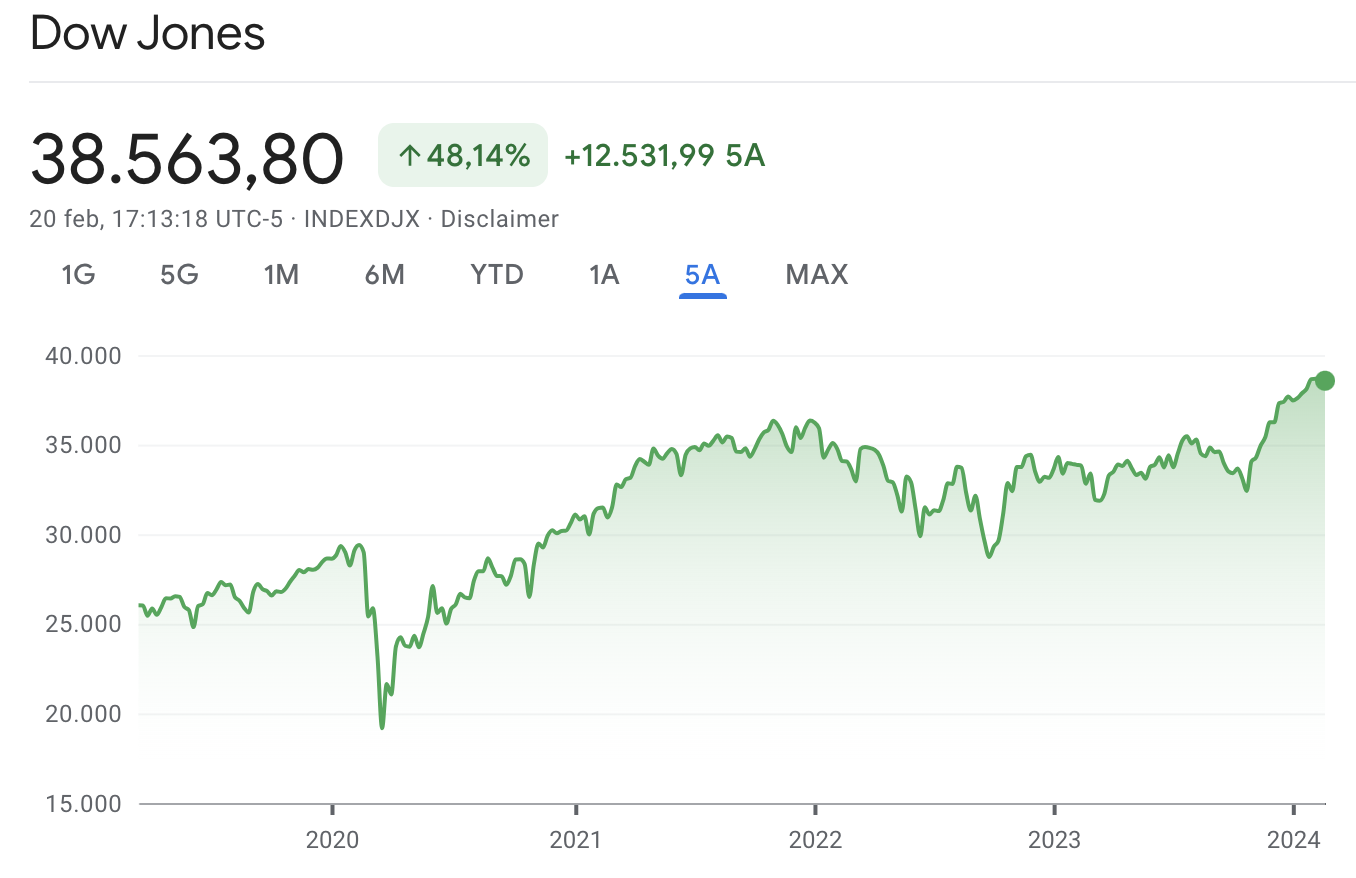Click the 2020 marker on the x-axis
The image size is (1356, 878).
[x=332, y=838]
